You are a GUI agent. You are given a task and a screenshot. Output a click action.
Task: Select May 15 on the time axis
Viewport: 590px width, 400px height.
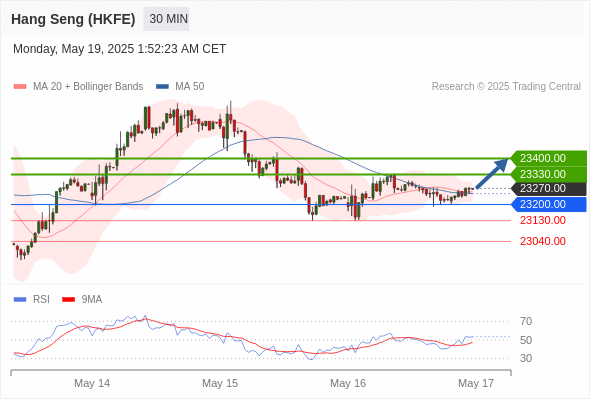coord(220,383)
